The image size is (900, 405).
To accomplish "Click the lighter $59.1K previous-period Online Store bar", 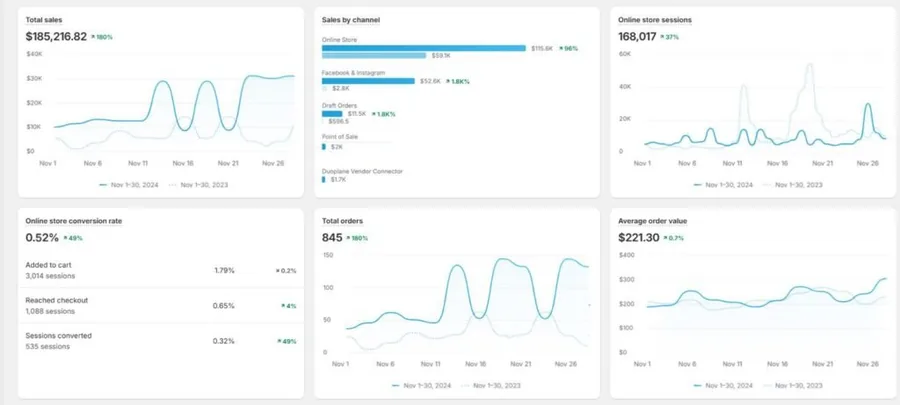I will [374, 56].
